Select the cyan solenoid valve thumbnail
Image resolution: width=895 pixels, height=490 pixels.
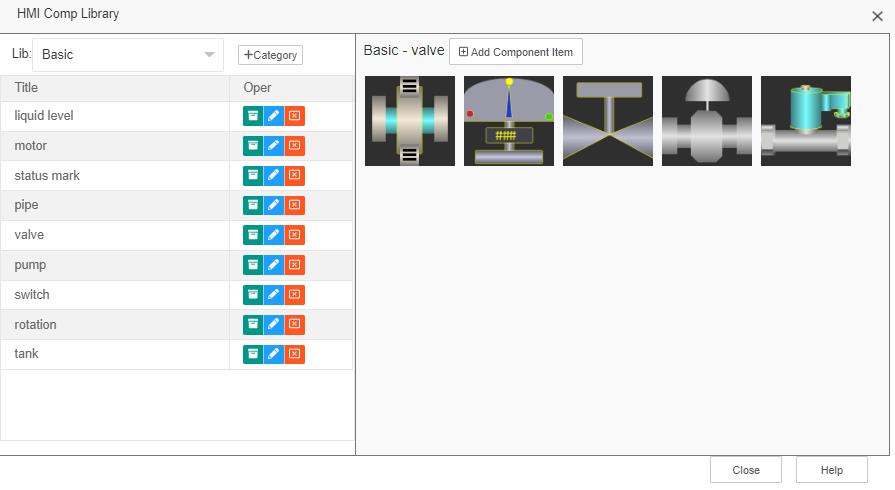[x=806, y=121]
